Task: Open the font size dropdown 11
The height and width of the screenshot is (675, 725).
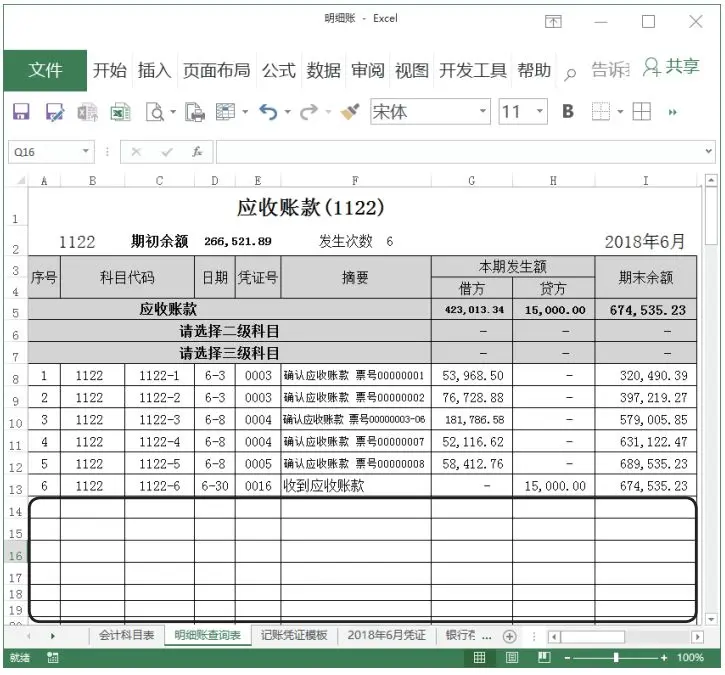Action: click(540, 111)
